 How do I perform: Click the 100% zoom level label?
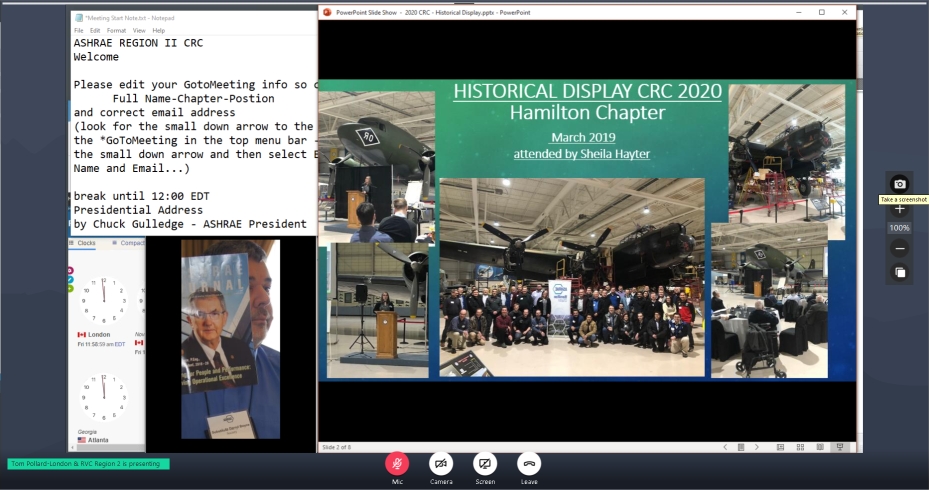coord(899,228)
